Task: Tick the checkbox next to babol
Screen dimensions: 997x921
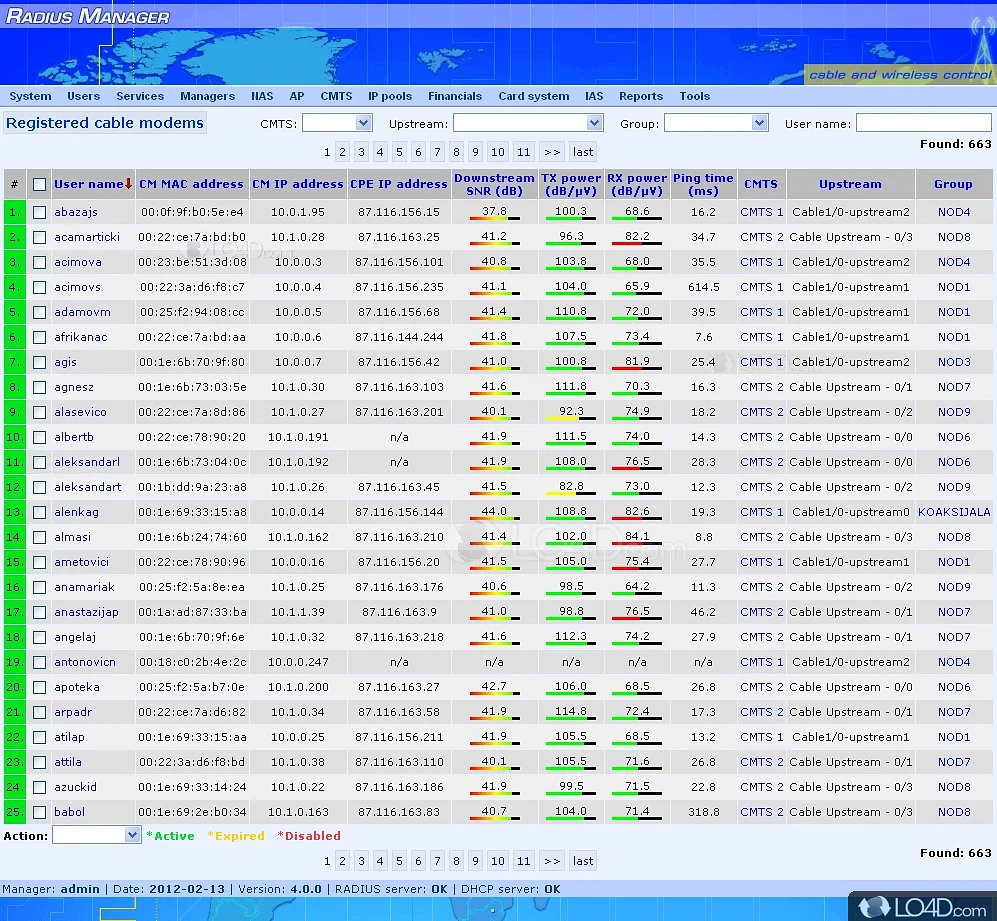Action: coord(39,812)
